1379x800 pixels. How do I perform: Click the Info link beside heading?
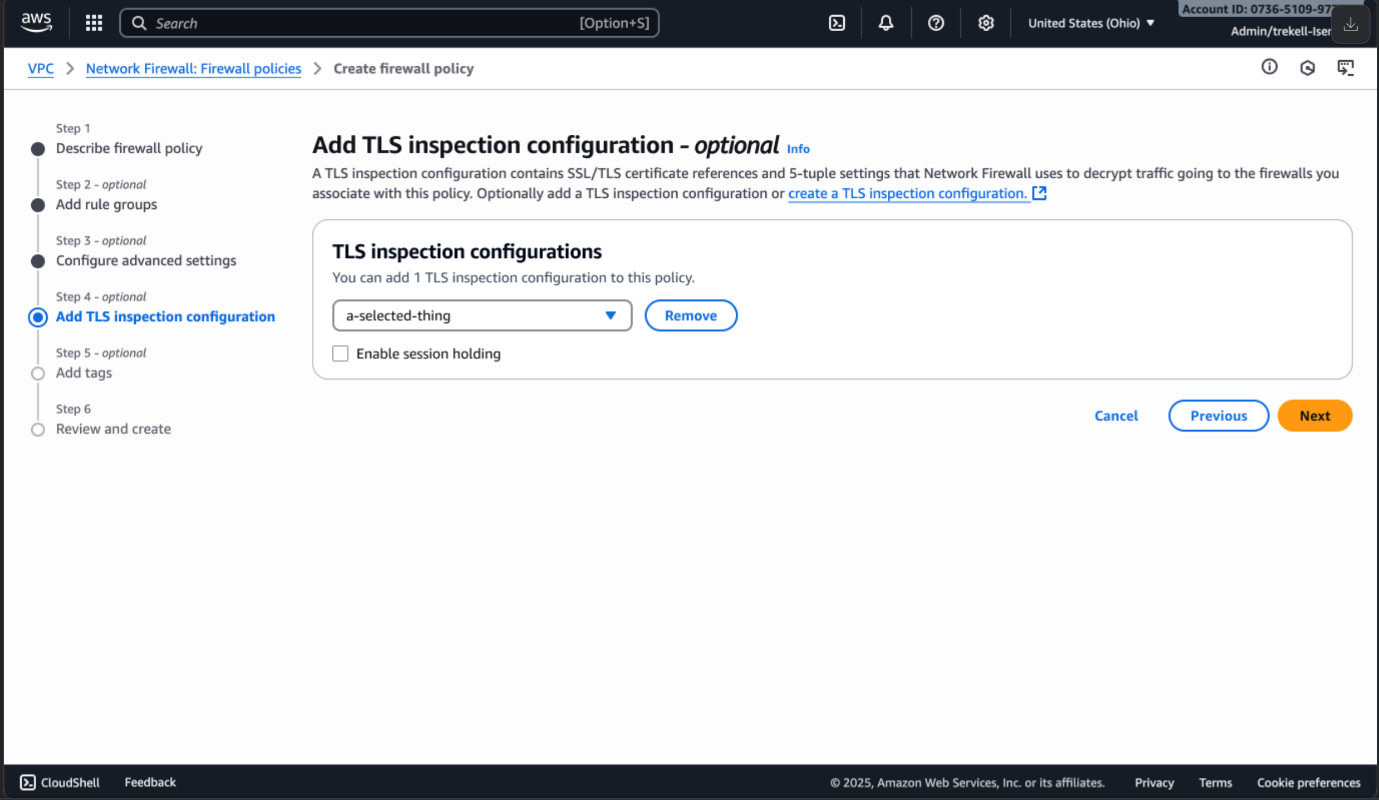point(798,148)
